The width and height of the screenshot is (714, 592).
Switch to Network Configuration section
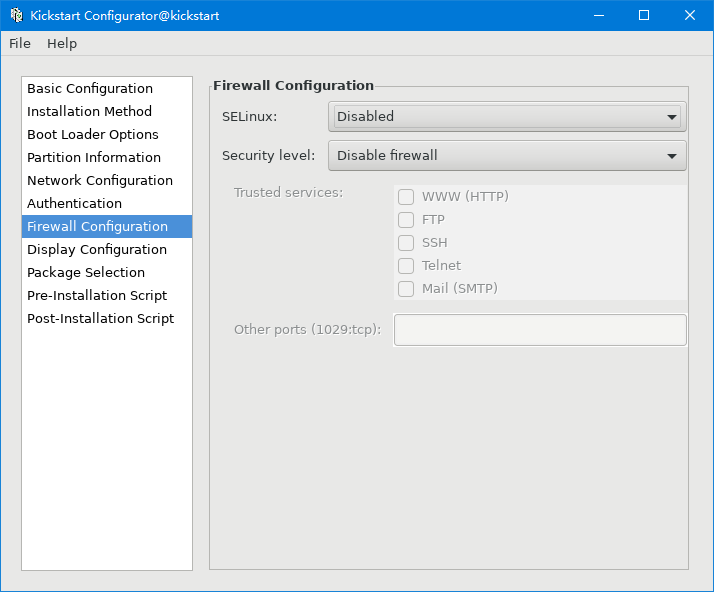[107, 180]
